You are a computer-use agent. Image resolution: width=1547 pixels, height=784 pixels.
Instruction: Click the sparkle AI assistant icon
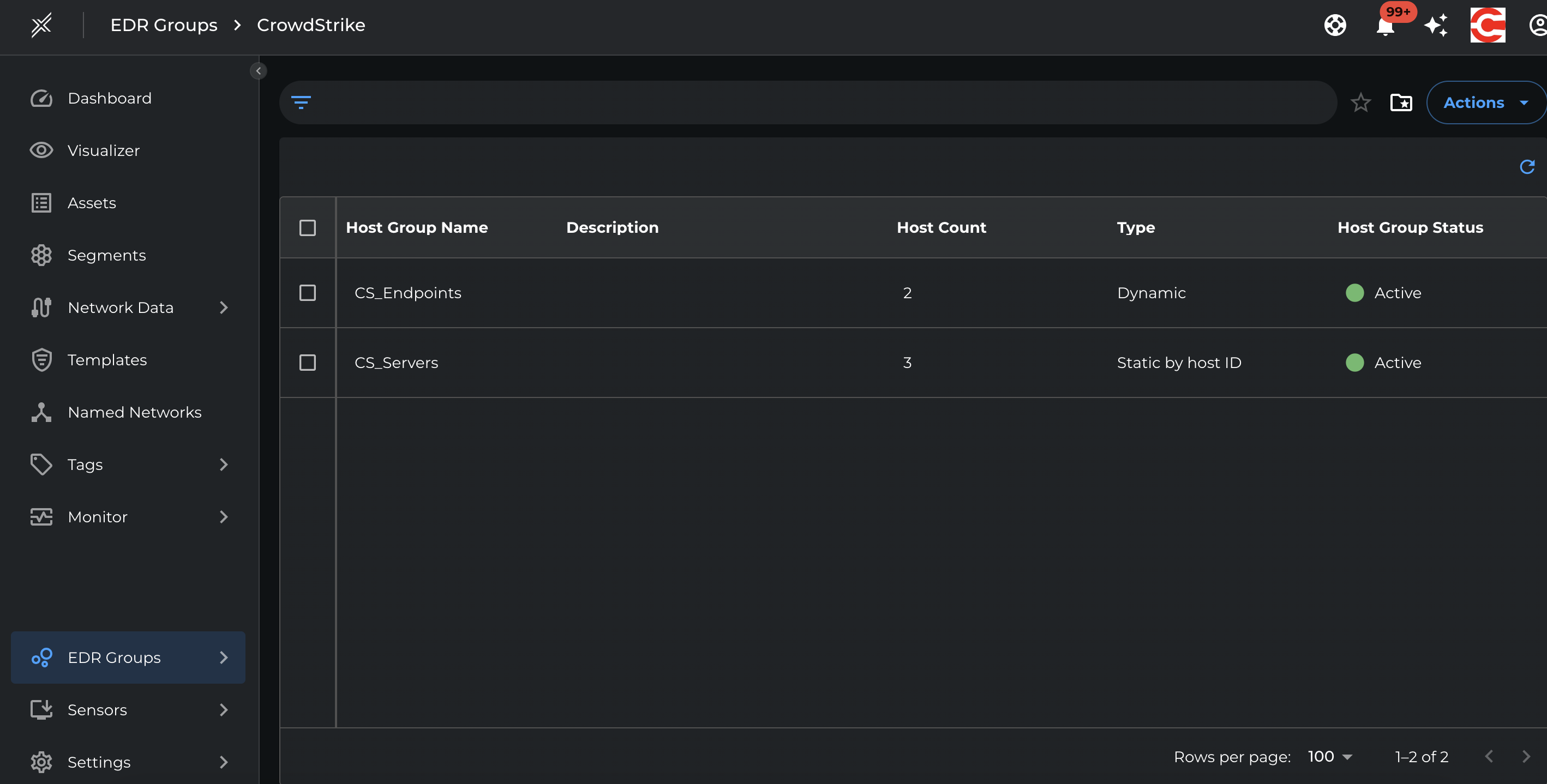pyautogui.click(x=1436, y=25)
